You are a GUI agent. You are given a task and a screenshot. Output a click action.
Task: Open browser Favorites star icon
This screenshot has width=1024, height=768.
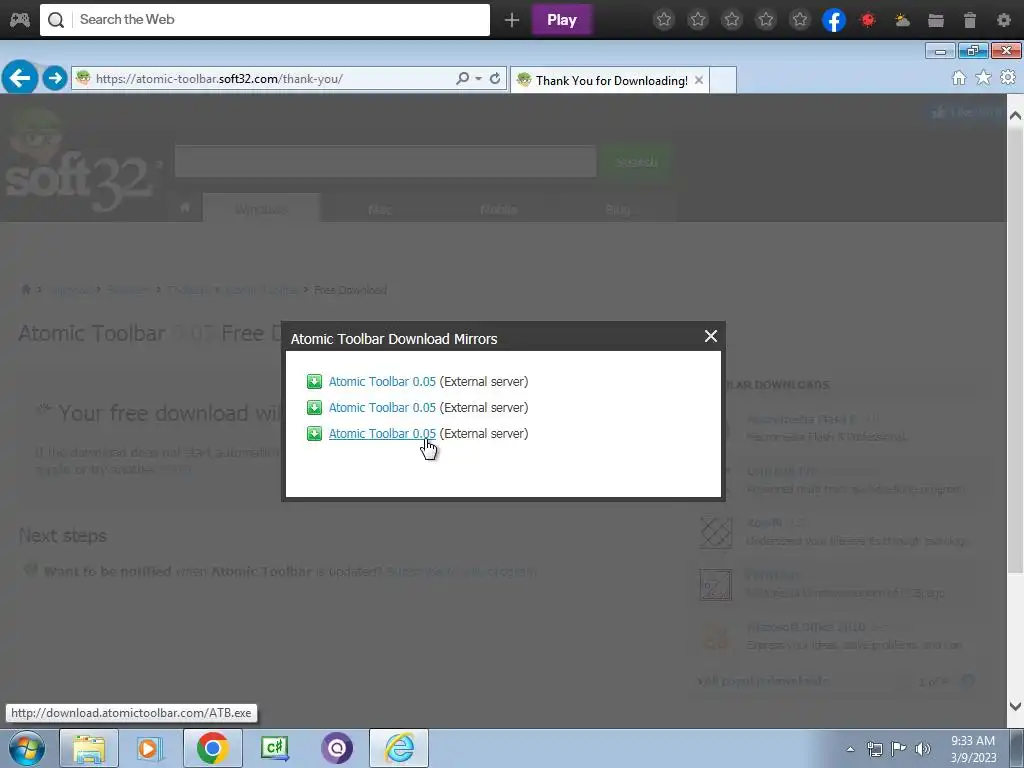983,78
